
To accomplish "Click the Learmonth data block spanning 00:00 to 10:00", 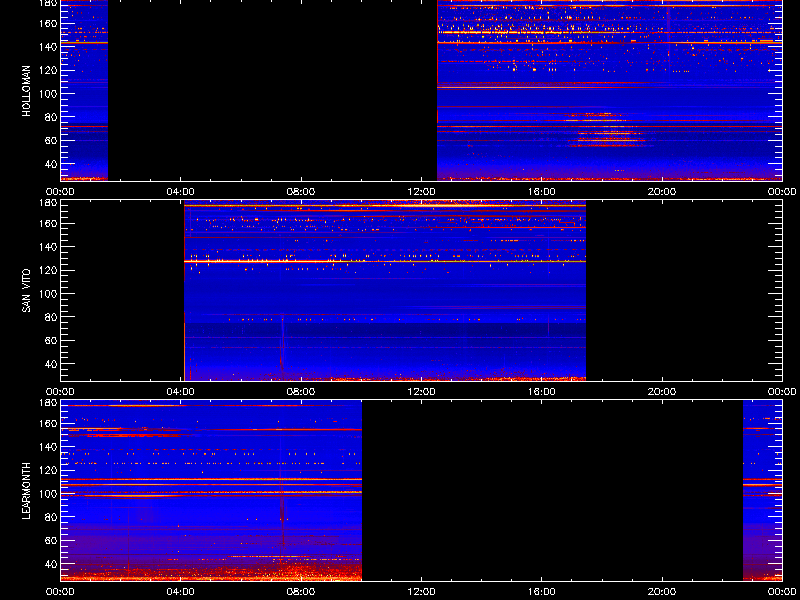I will coord(211,491).
